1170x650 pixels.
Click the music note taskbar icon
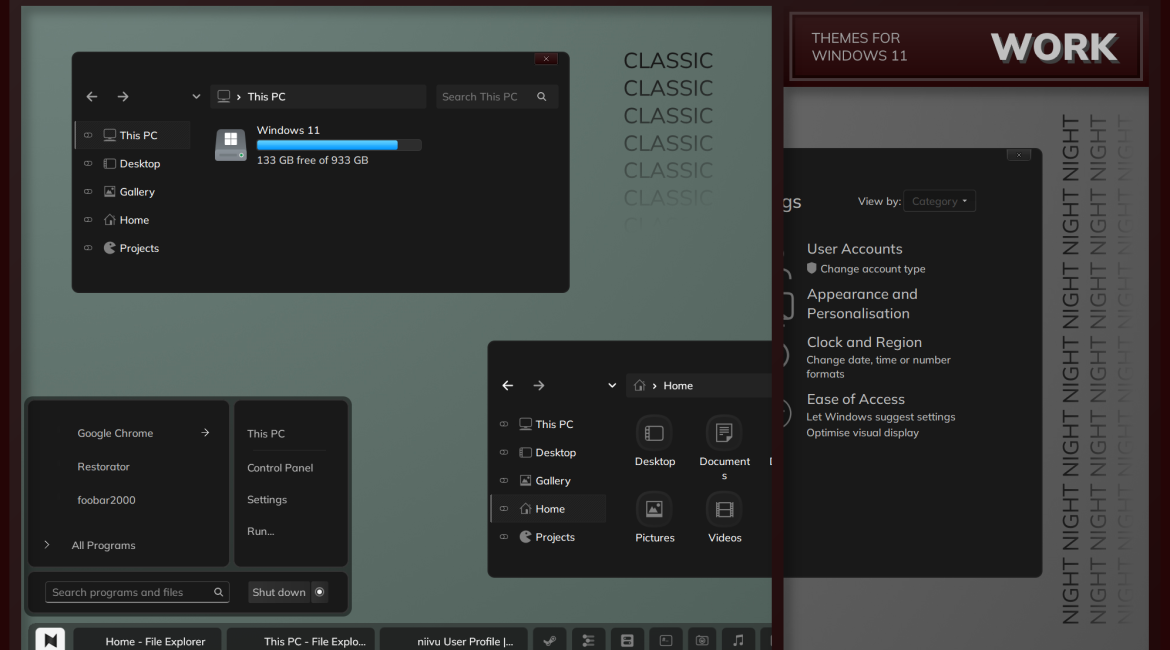738,641
